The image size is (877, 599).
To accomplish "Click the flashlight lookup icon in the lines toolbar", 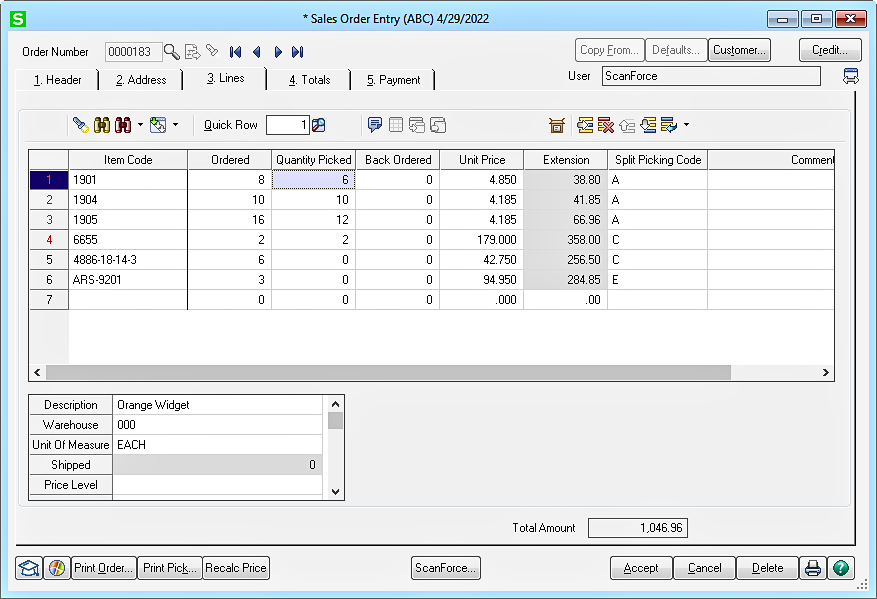I will point(81,125).
